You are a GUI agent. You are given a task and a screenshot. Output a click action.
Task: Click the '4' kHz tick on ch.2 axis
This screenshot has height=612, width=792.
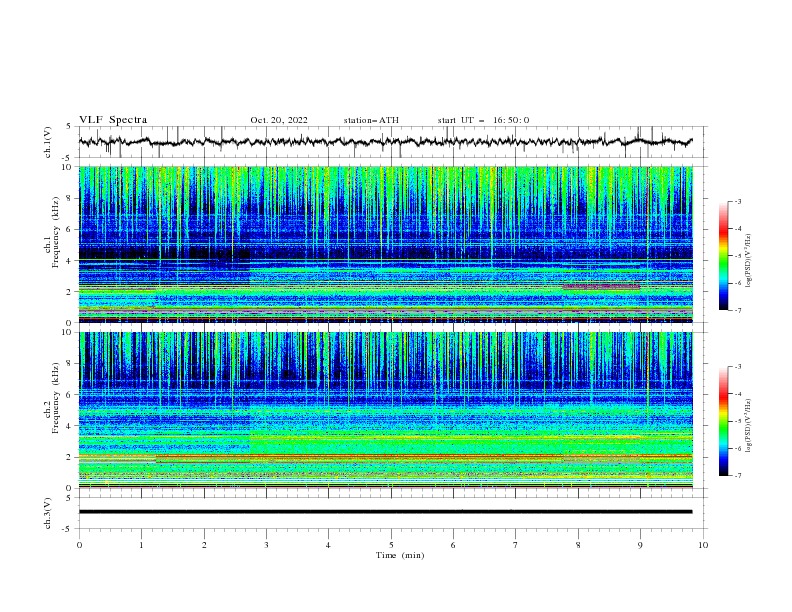[71, 426]
